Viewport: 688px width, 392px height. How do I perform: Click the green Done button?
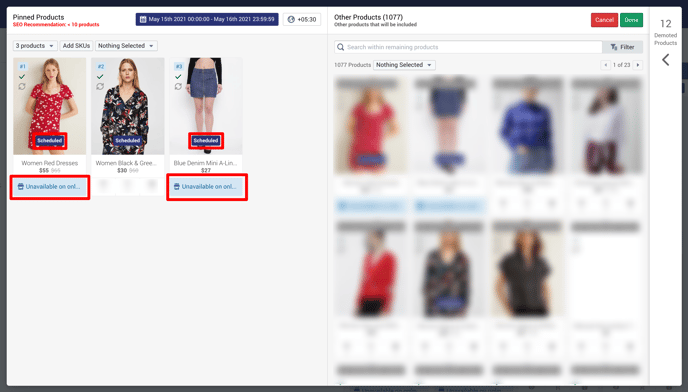[x=631, y=20]
